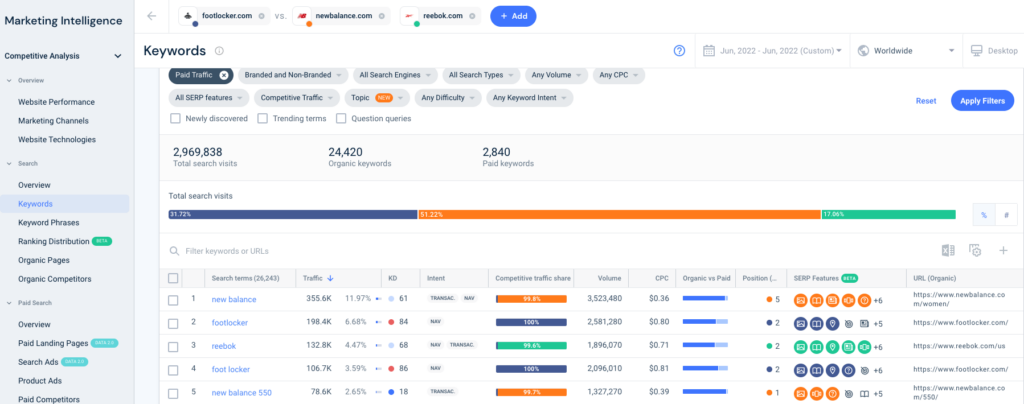Viewport: 1024px width, 404px height.
Task: Go to Organic Competitors page
Action: (54, 279)
